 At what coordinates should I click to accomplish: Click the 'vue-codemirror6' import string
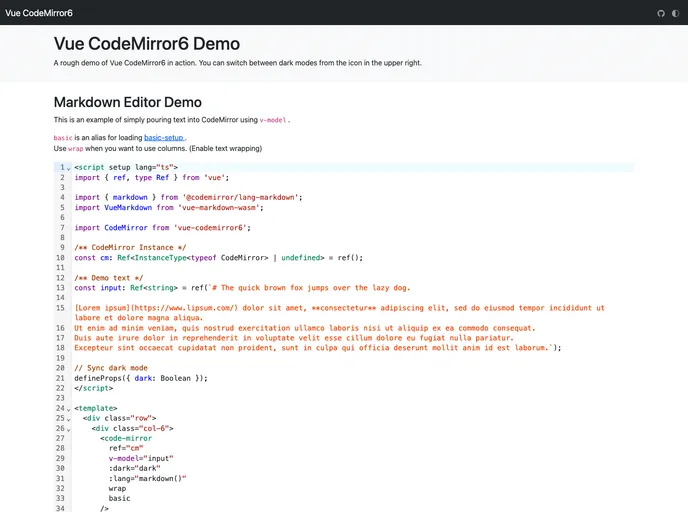(211, 228)
